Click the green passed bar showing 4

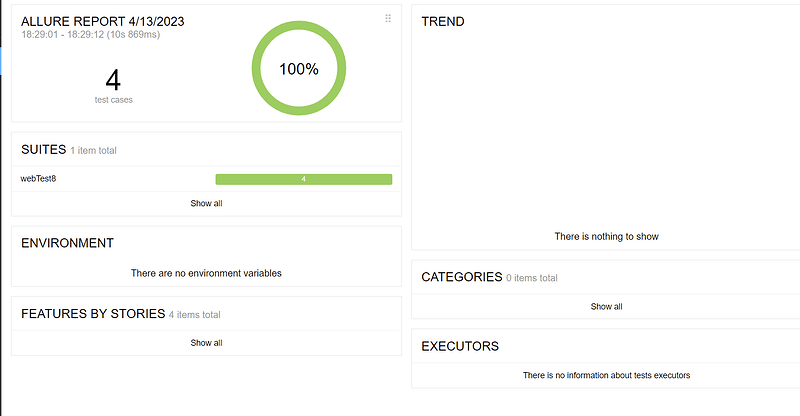(x=304, y=179)
